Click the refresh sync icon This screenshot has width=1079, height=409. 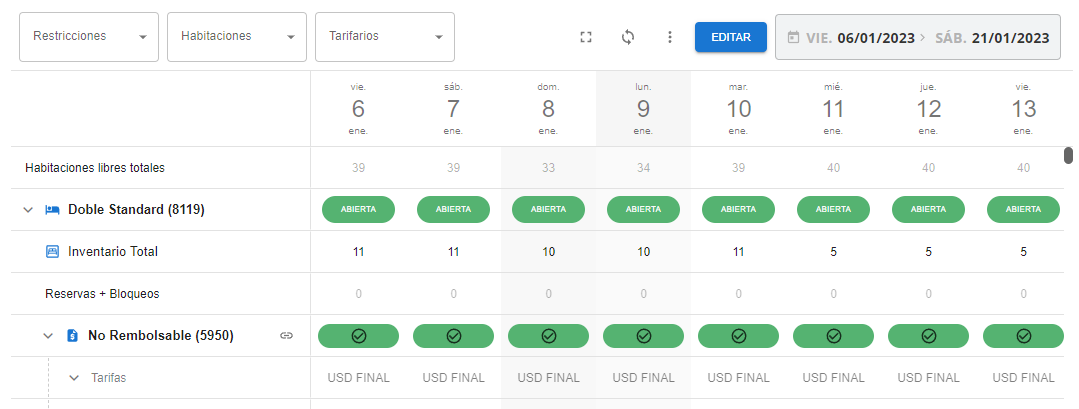pyautogui.click(x=628, y=37)
